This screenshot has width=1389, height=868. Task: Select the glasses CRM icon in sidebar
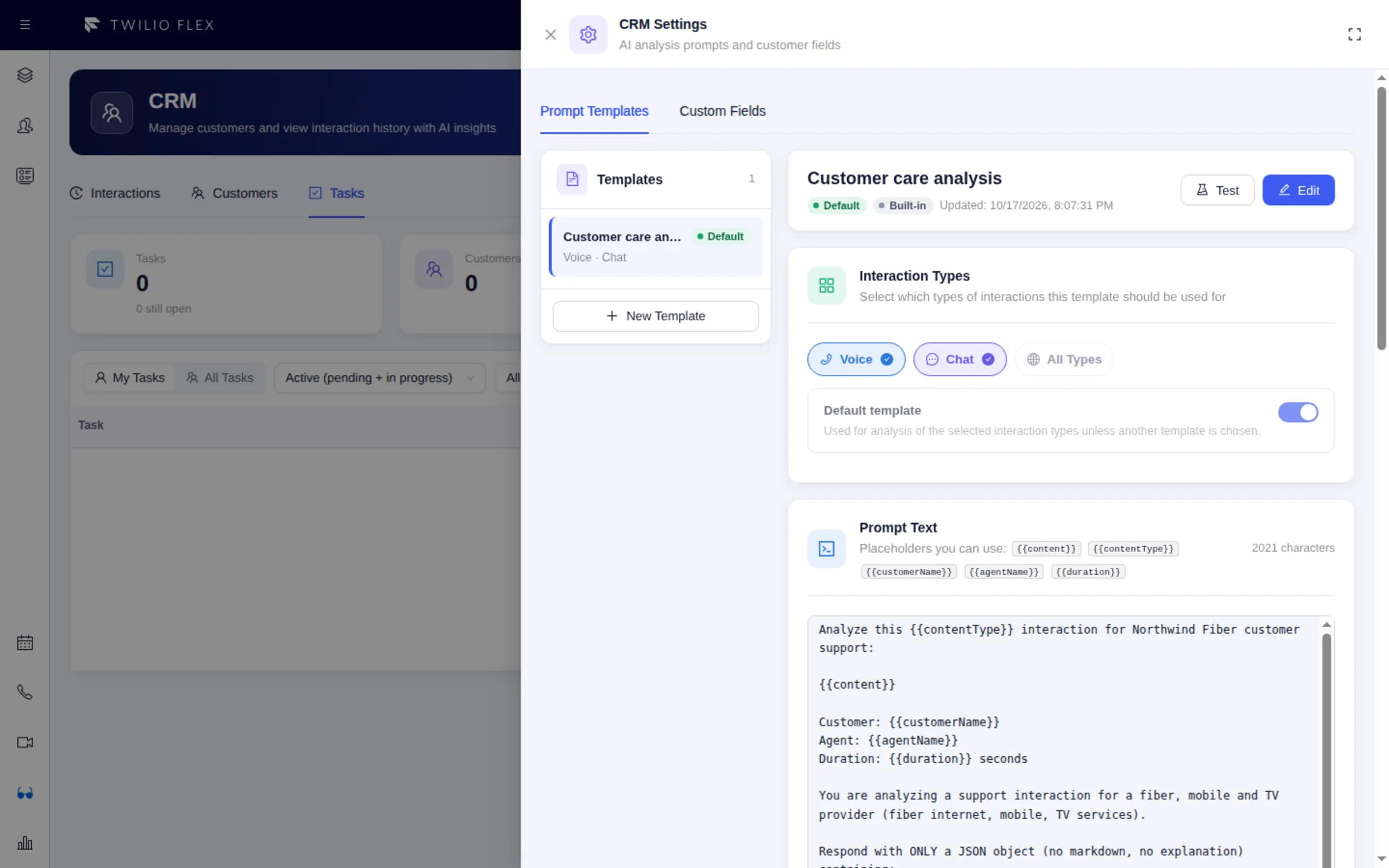pos(25,793)
